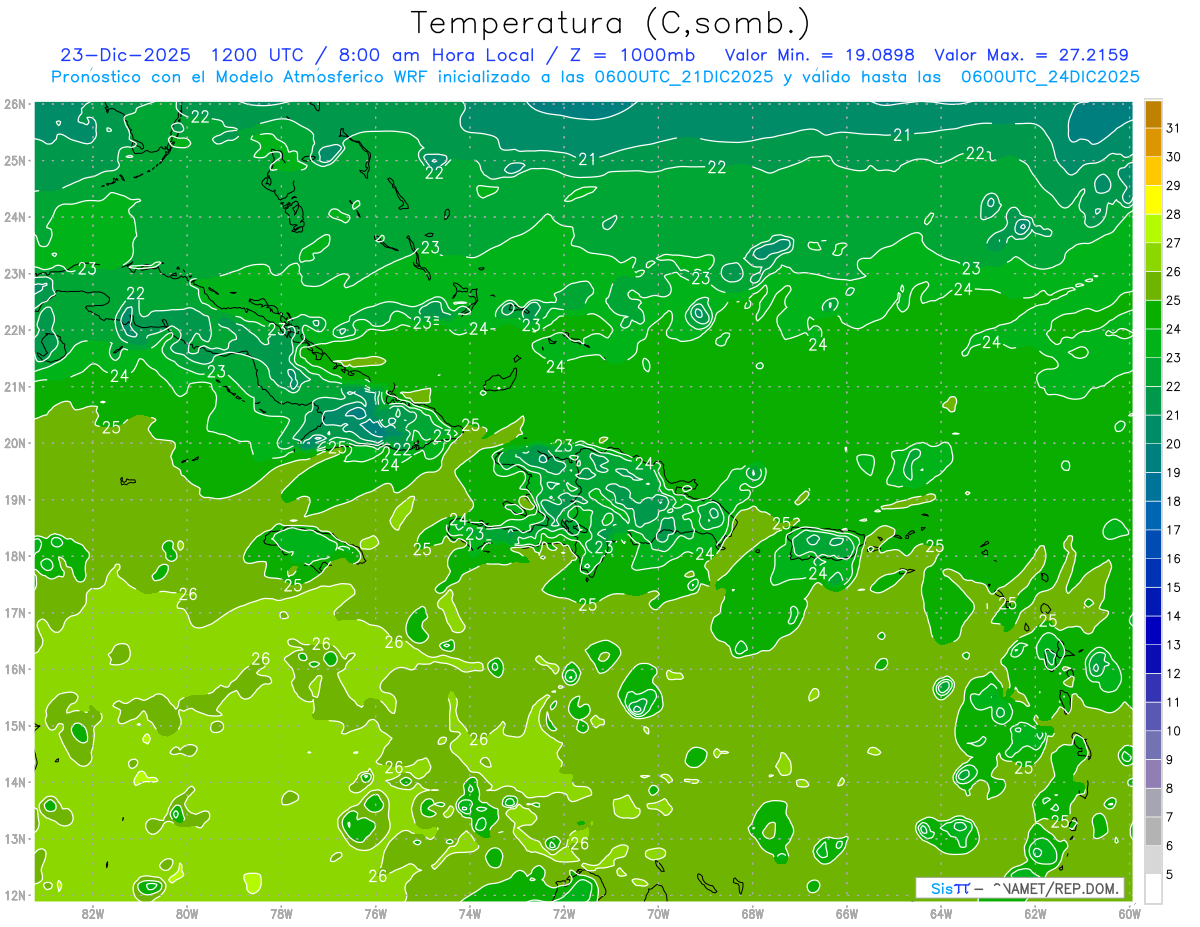Click the '12N' latitude label
Screen dimensions: 1200x927
point(14,895)
